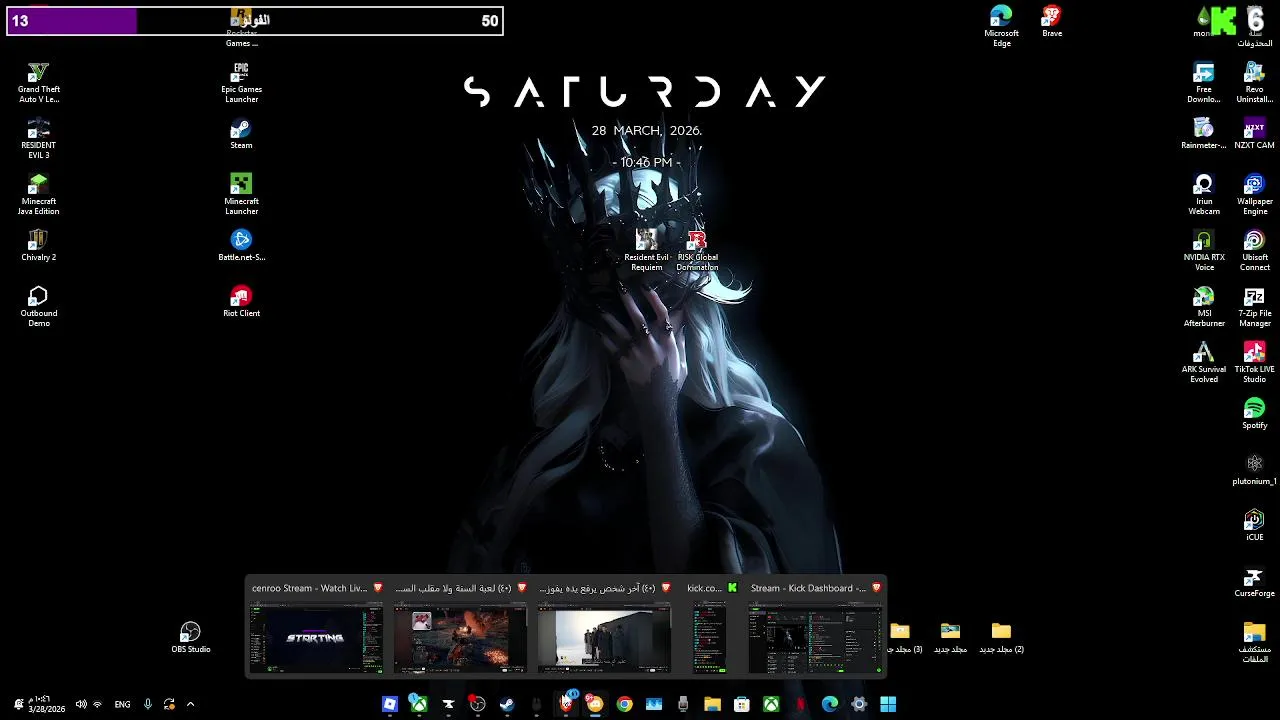
Task: Open the iCUE desktop shortcut
Action: [x=1254, y=526]
